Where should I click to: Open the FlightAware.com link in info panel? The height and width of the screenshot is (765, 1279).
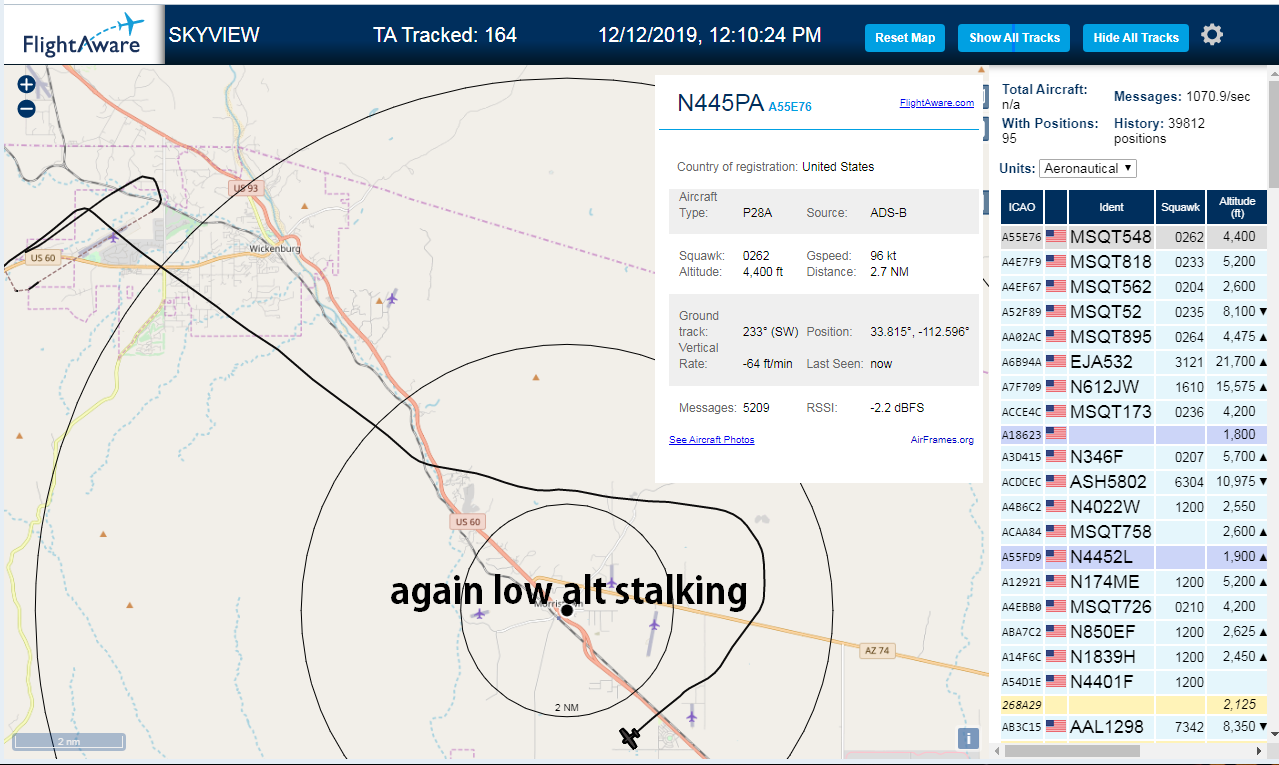click(x=937, y=103)
